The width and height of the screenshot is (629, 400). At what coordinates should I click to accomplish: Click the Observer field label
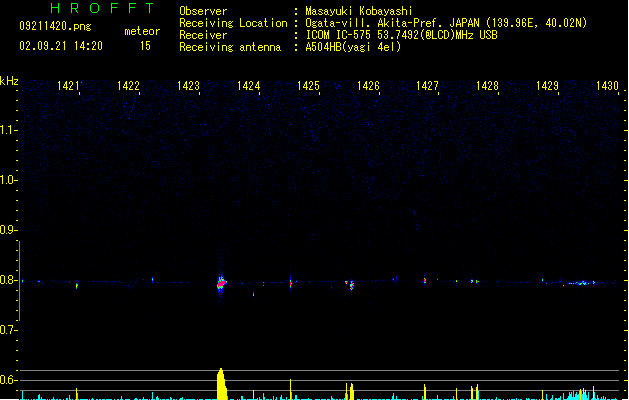coord(203,11)
